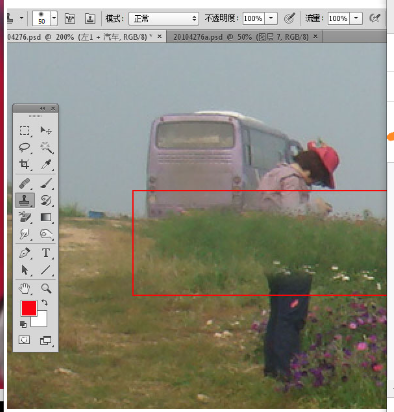Select the Crop tool
The width and height of the screenshot is (394, 412).
click(25, 164)
